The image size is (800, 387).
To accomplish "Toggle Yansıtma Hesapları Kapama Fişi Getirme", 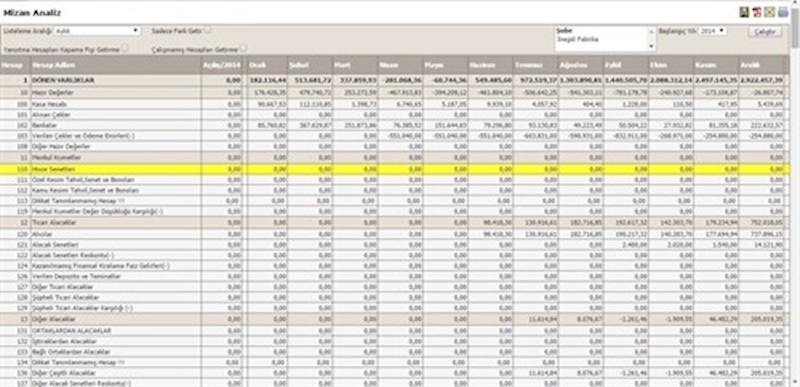I will click(x=125, y=48).
